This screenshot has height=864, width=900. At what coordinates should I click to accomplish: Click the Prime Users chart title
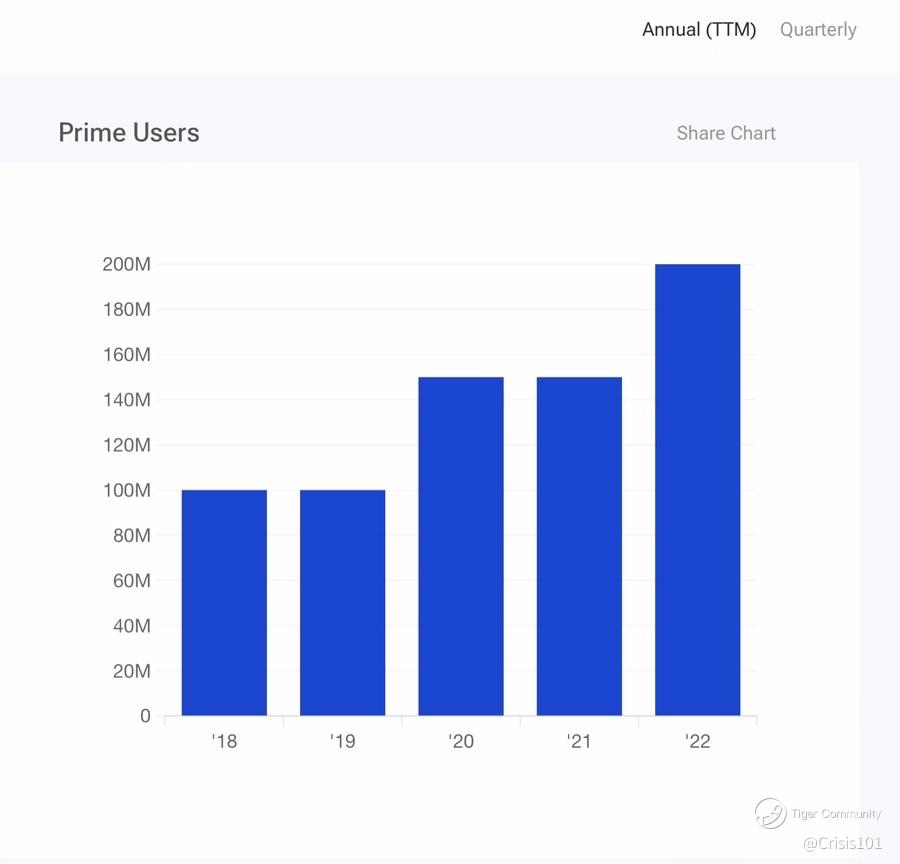click(129, 133)
